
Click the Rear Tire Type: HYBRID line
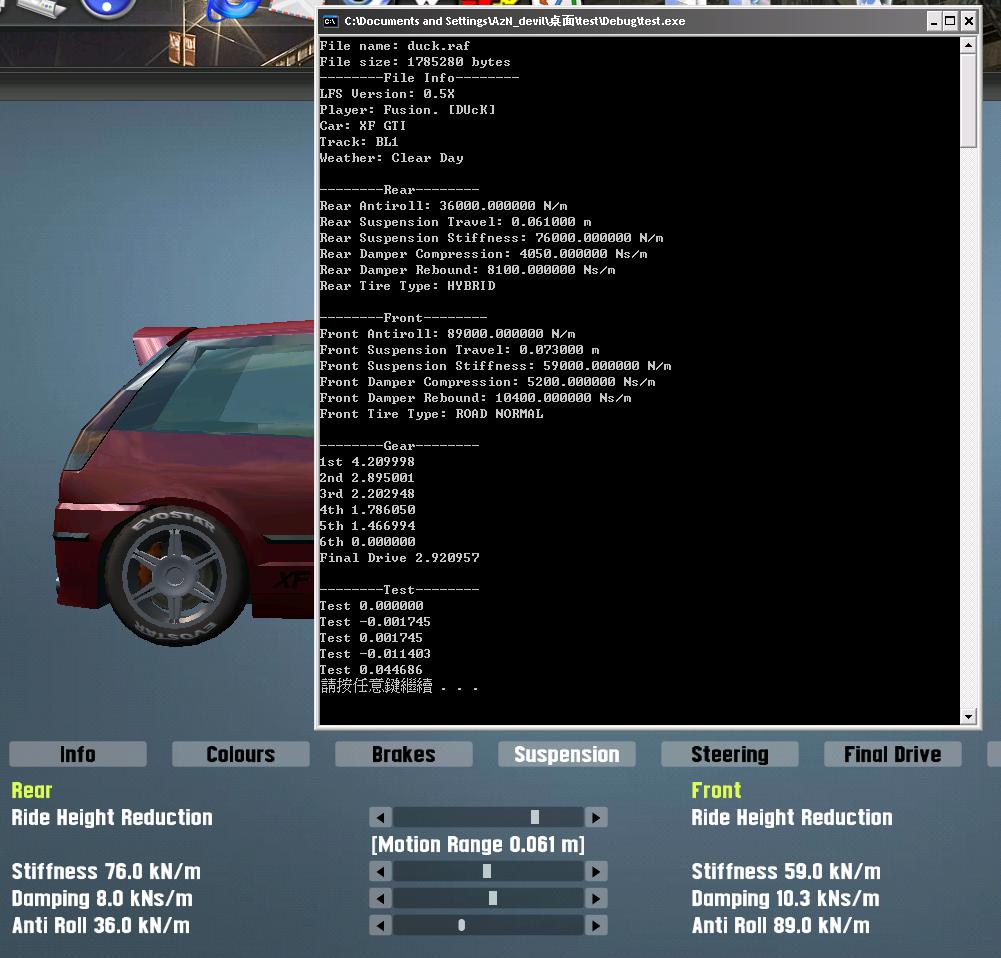point(407,286)
